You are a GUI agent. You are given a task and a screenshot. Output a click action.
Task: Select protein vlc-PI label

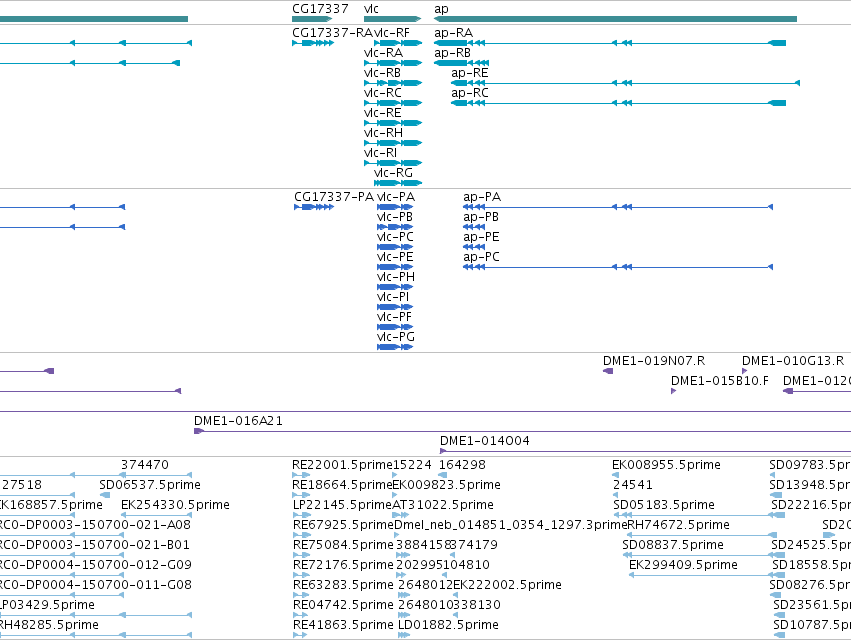pos(393,297)
